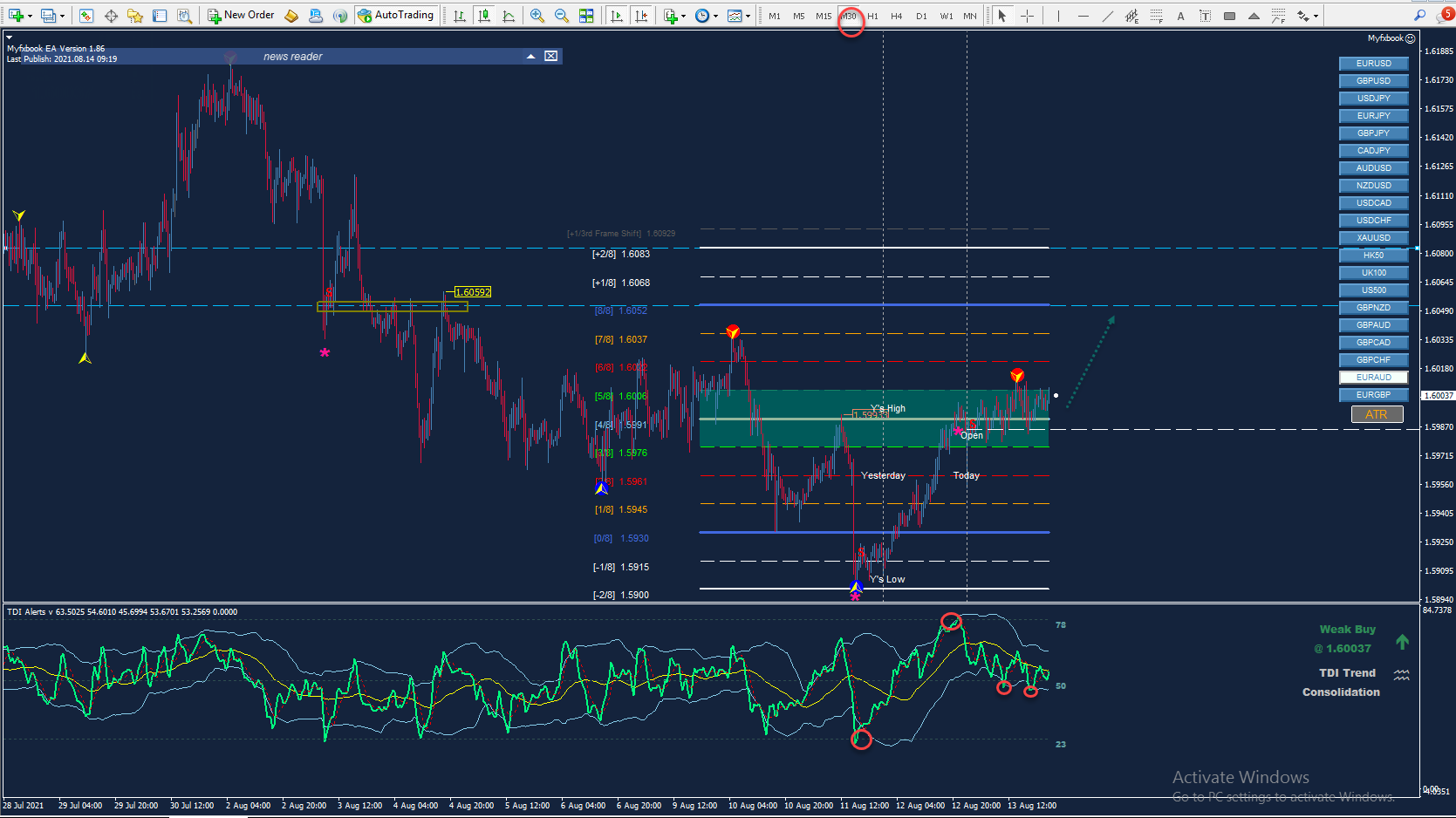The image size is (1456, 818).
Task: Click the New Order button
Action: (x=241, y=16)
